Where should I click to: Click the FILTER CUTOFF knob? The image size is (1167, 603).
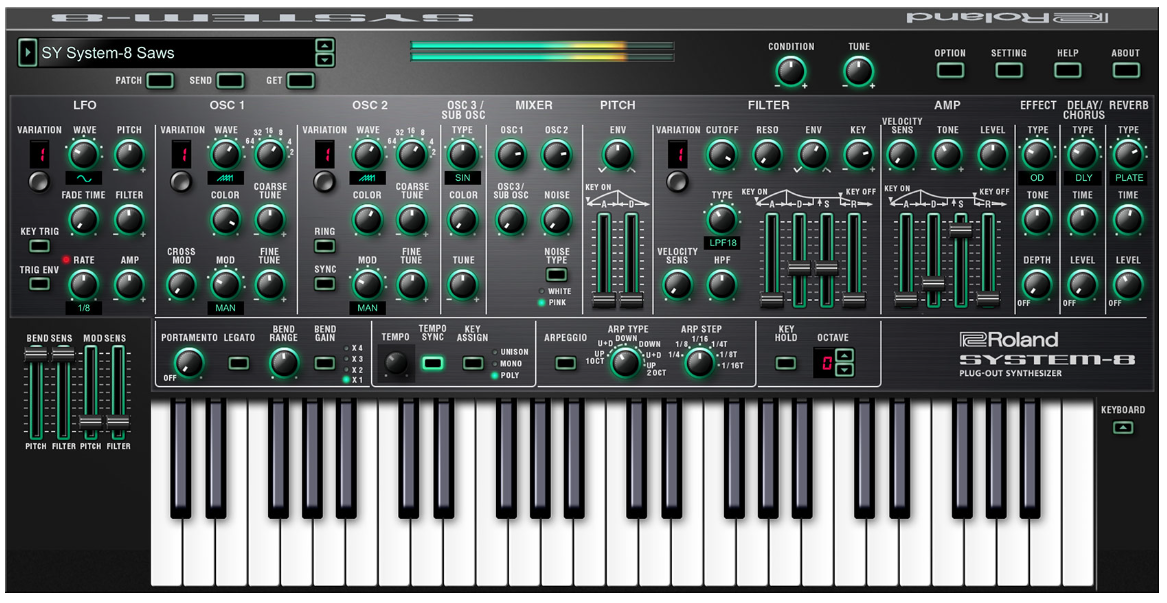point(720,155)
